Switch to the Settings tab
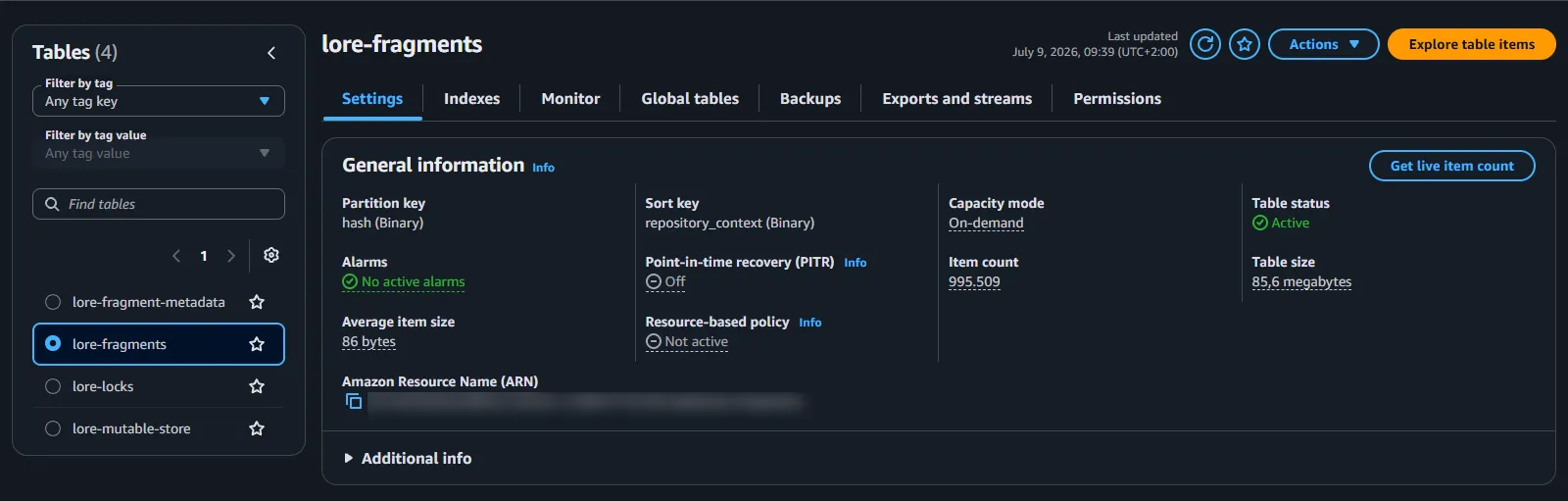Viewport: 1568px width, 501px height. [372, 99]
